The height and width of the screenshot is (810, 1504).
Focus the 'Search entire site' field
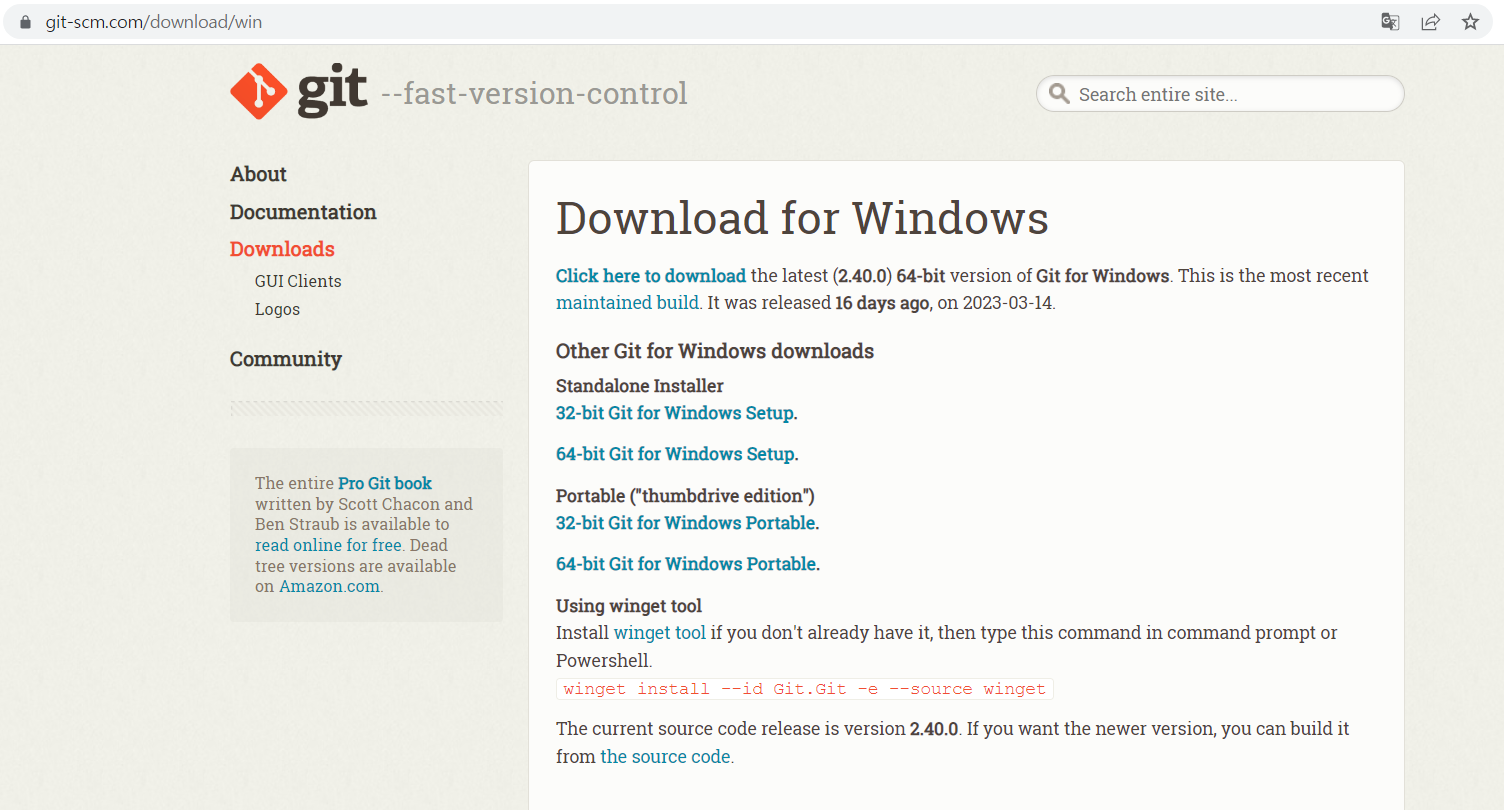(1220, 94)
